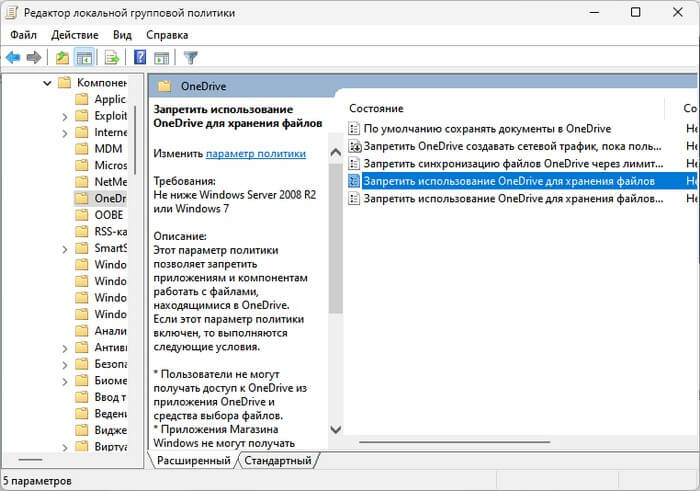Expand the Виртуа tree node
The height and width of the screenshot is (491, 700).
click(x=65, y=447)
